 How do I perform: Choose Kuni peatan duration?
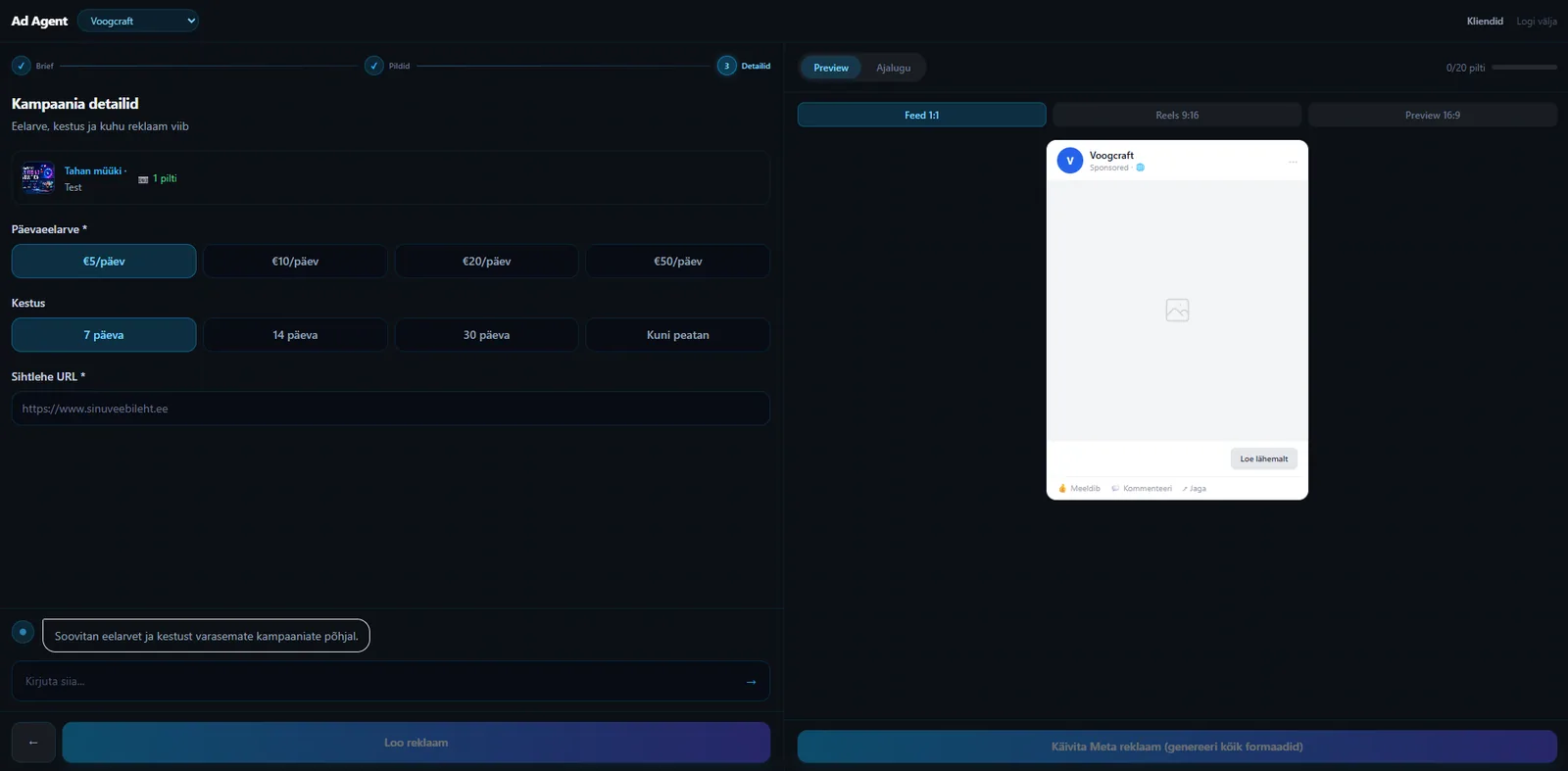tap(678, 335)
